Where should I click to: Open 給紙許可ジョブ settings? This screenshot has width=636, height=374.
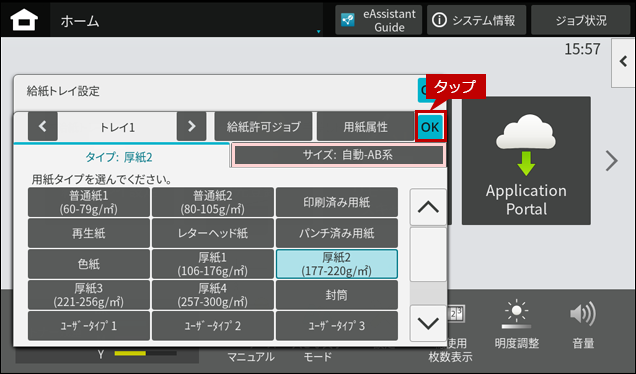pos(263,127)
